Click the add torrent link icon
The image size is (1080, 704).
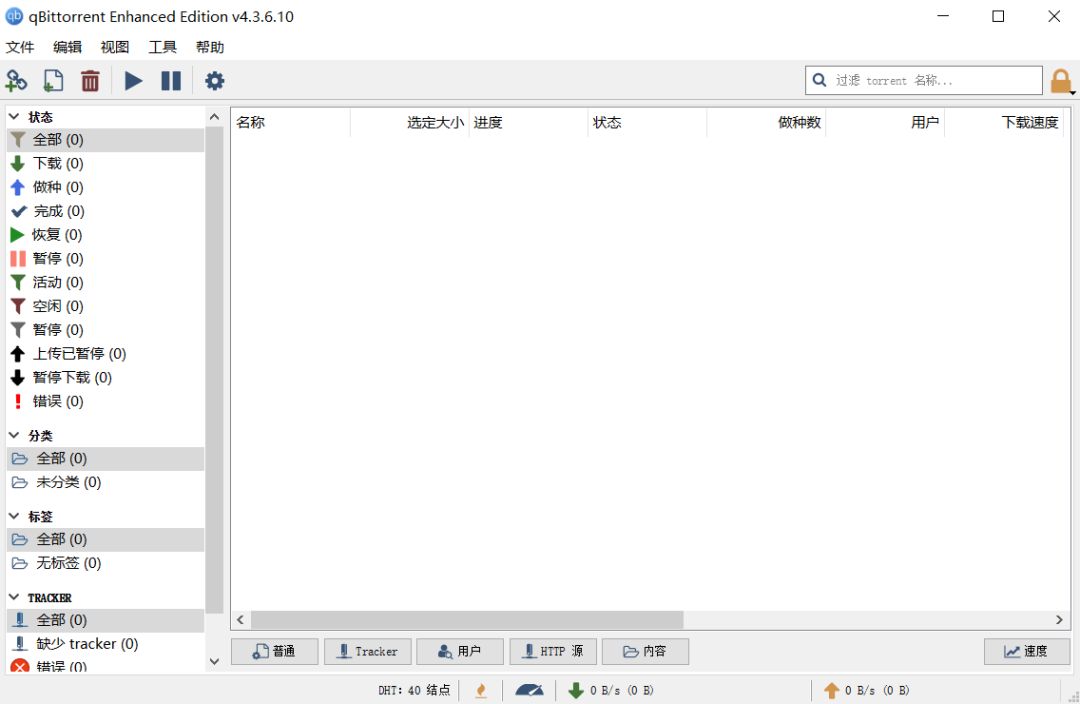(16, 81)
